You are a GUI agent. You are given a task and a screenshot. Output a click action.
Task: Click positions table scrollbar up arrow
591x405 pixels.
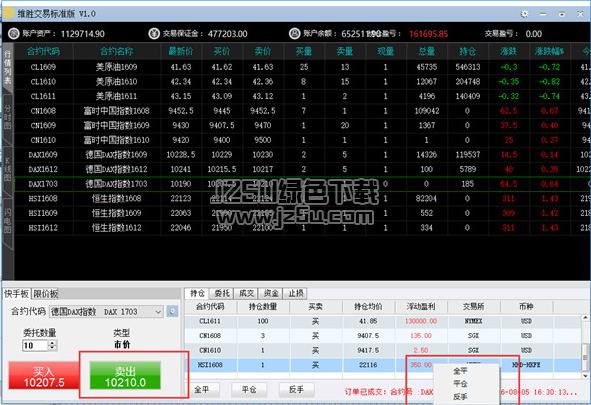[x=586, y=318]
